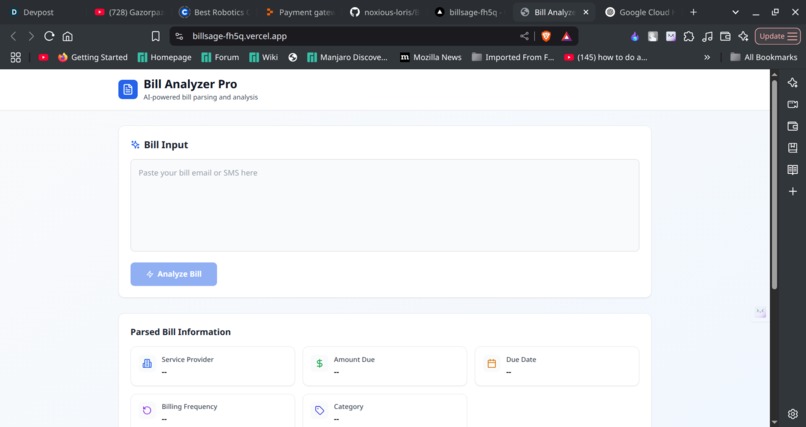Image resolution: width=806 pixels, height=427 pixels.
Task: Share the page via the share icon
Action: (524, 36)
